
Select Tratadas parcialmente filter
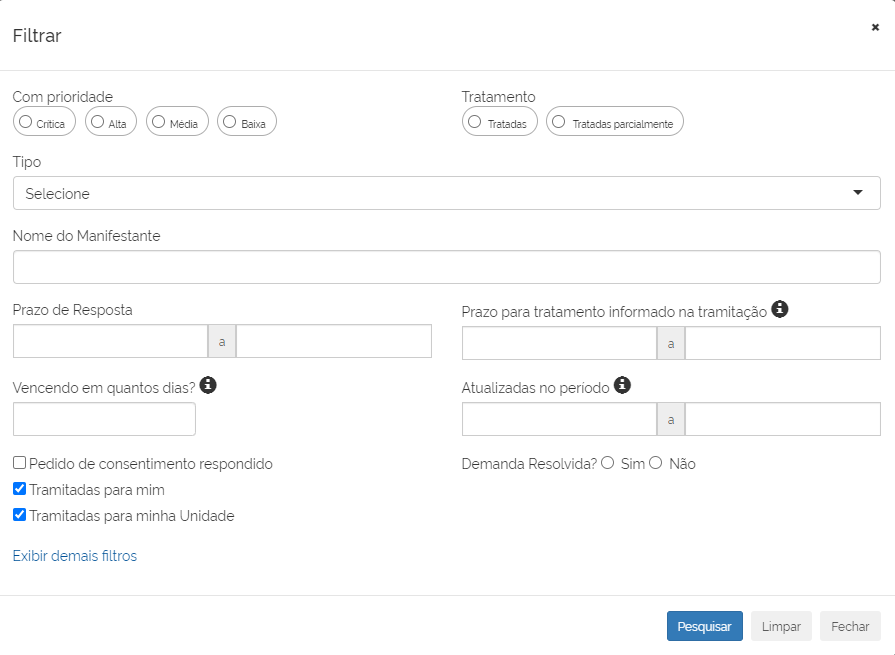click(x=559, y=122)
